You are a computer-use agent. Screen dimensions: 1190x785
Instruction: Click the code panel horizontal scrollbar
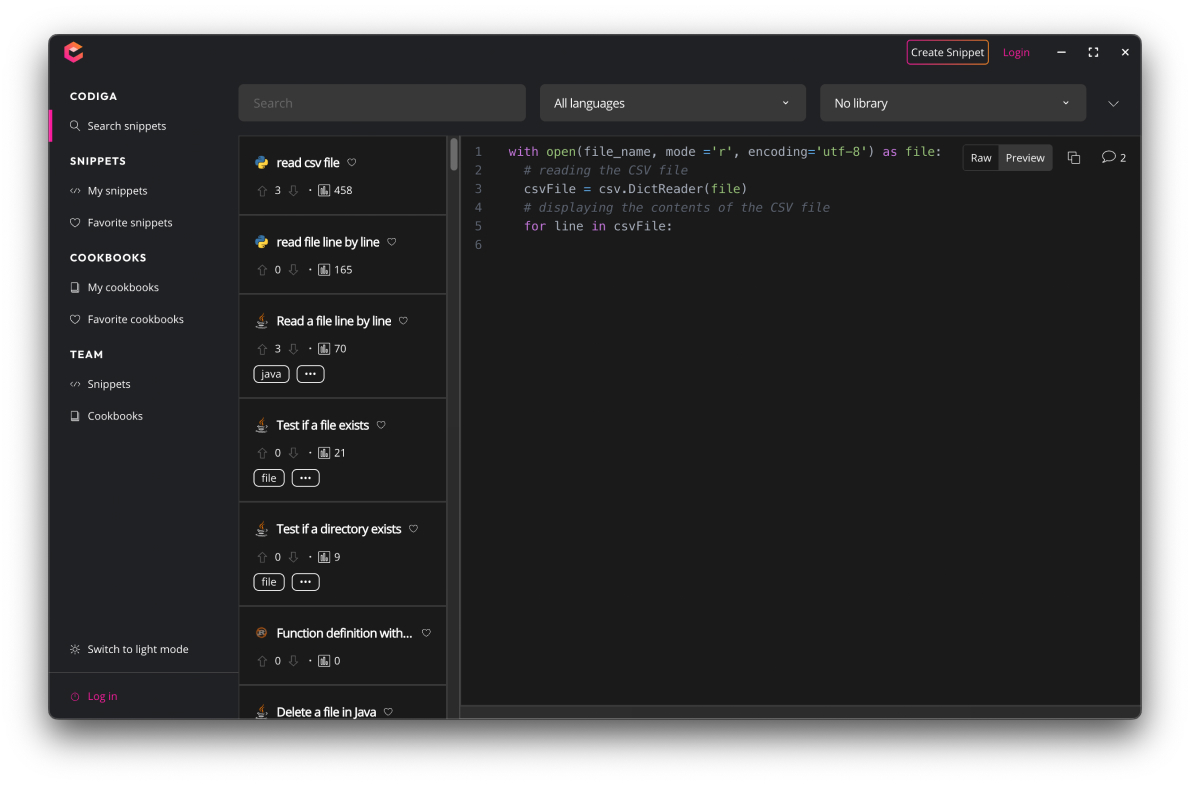[x=801, y=711]
